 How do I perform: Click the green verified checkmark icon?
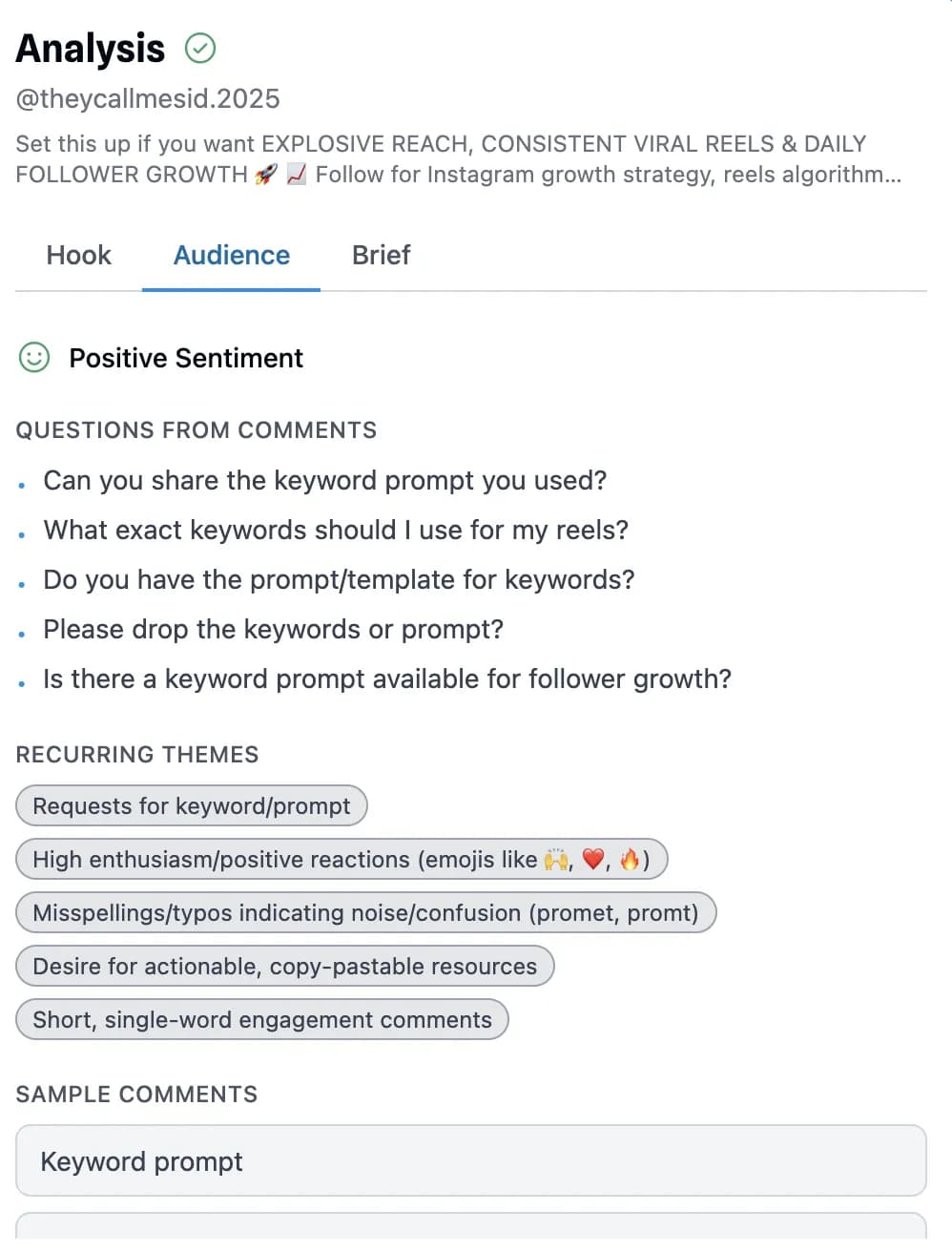point(200,48)
